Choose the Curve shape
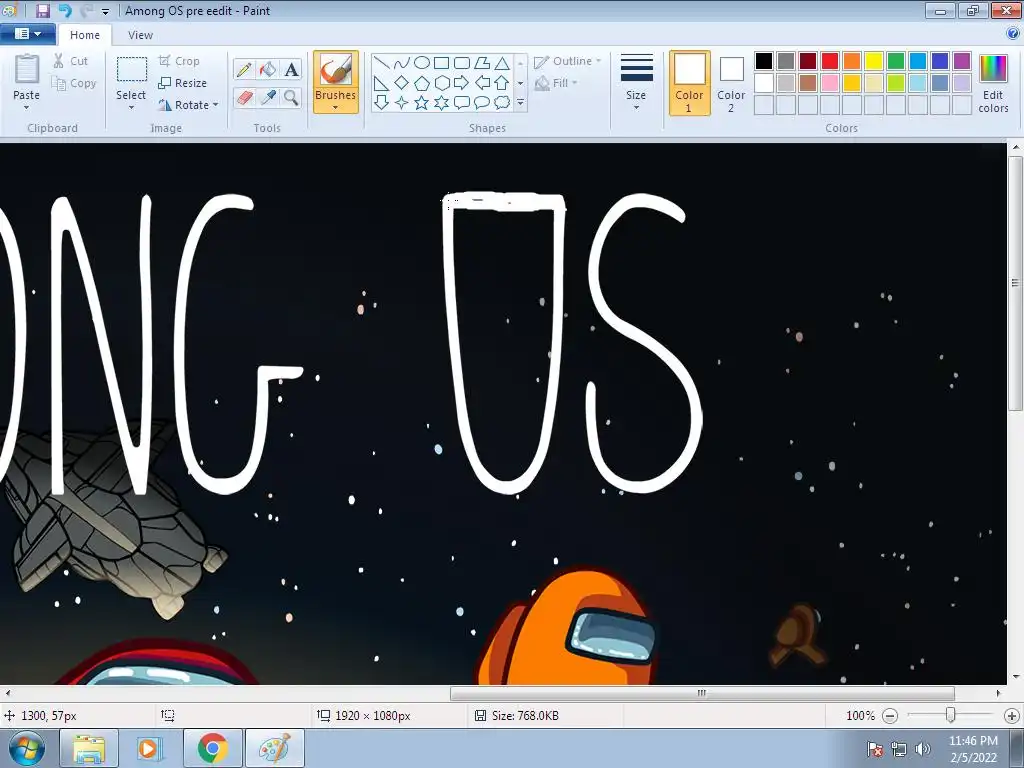 coord(402,63)
